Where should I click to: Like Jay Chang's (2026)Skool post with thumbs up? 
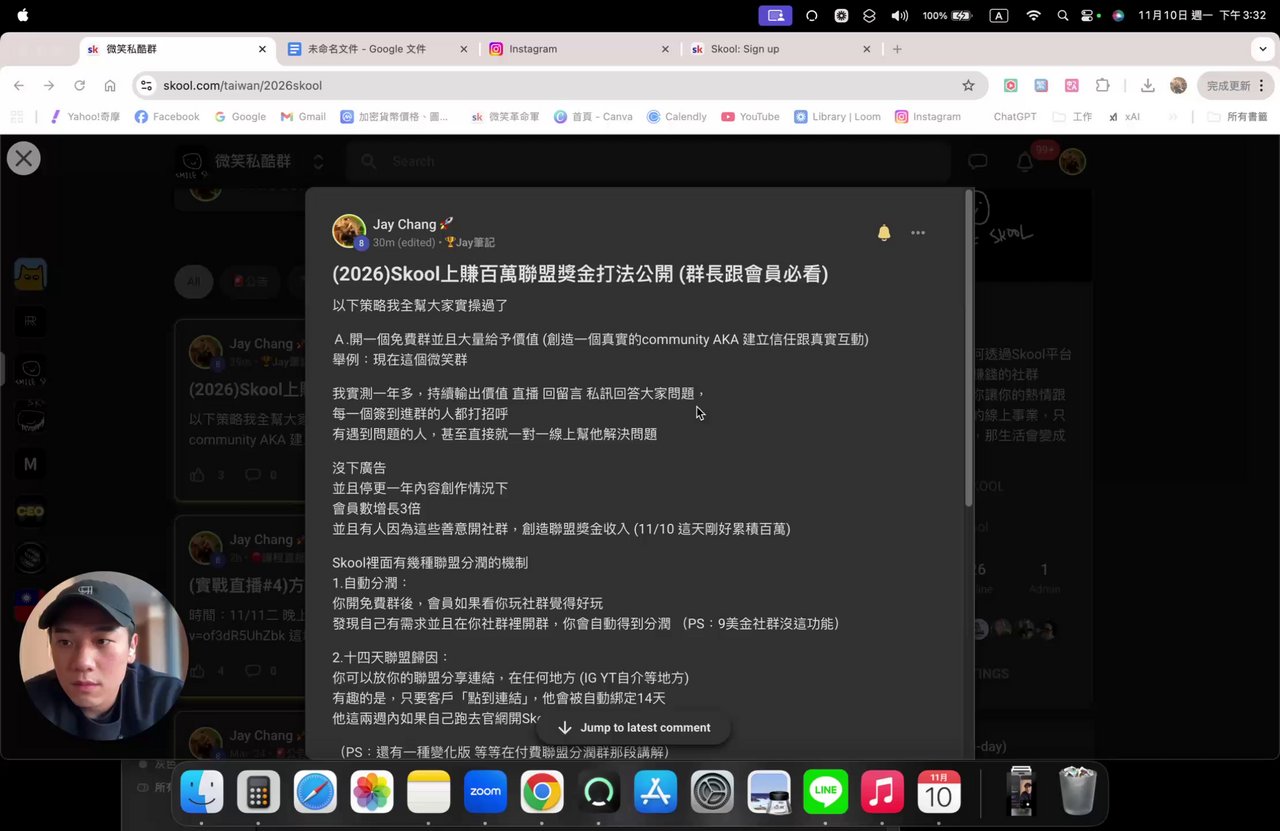[x=197, y=474]
